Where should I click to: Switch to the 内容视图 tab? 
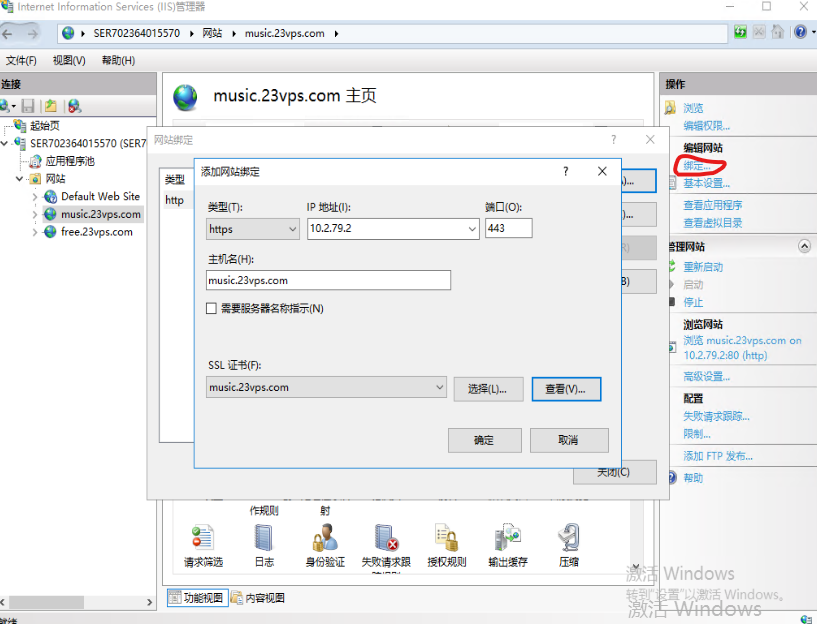(258, 597)
